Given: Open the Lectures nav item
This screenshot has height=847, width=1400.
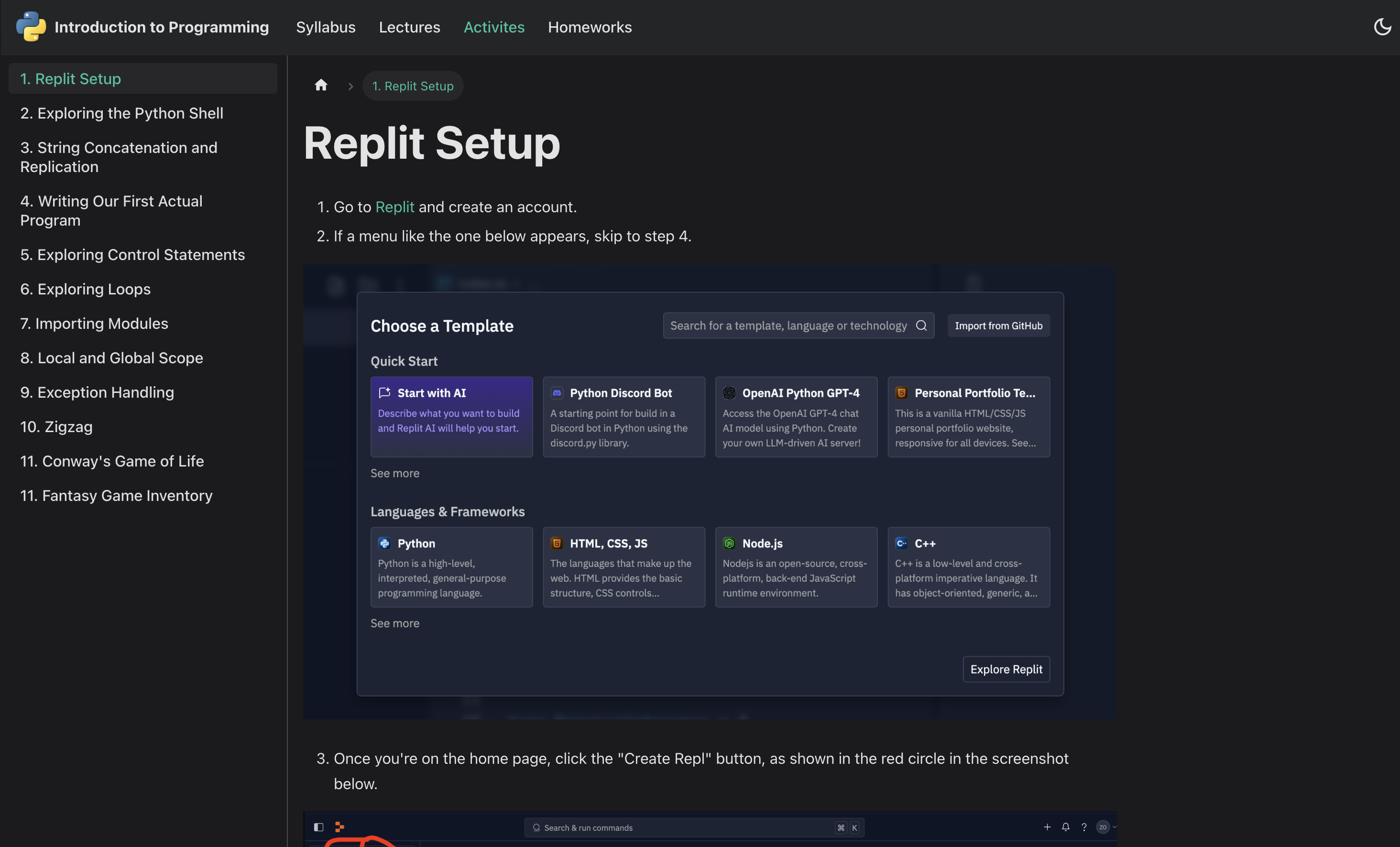Looking at the screenshot, I should (410, 27).
